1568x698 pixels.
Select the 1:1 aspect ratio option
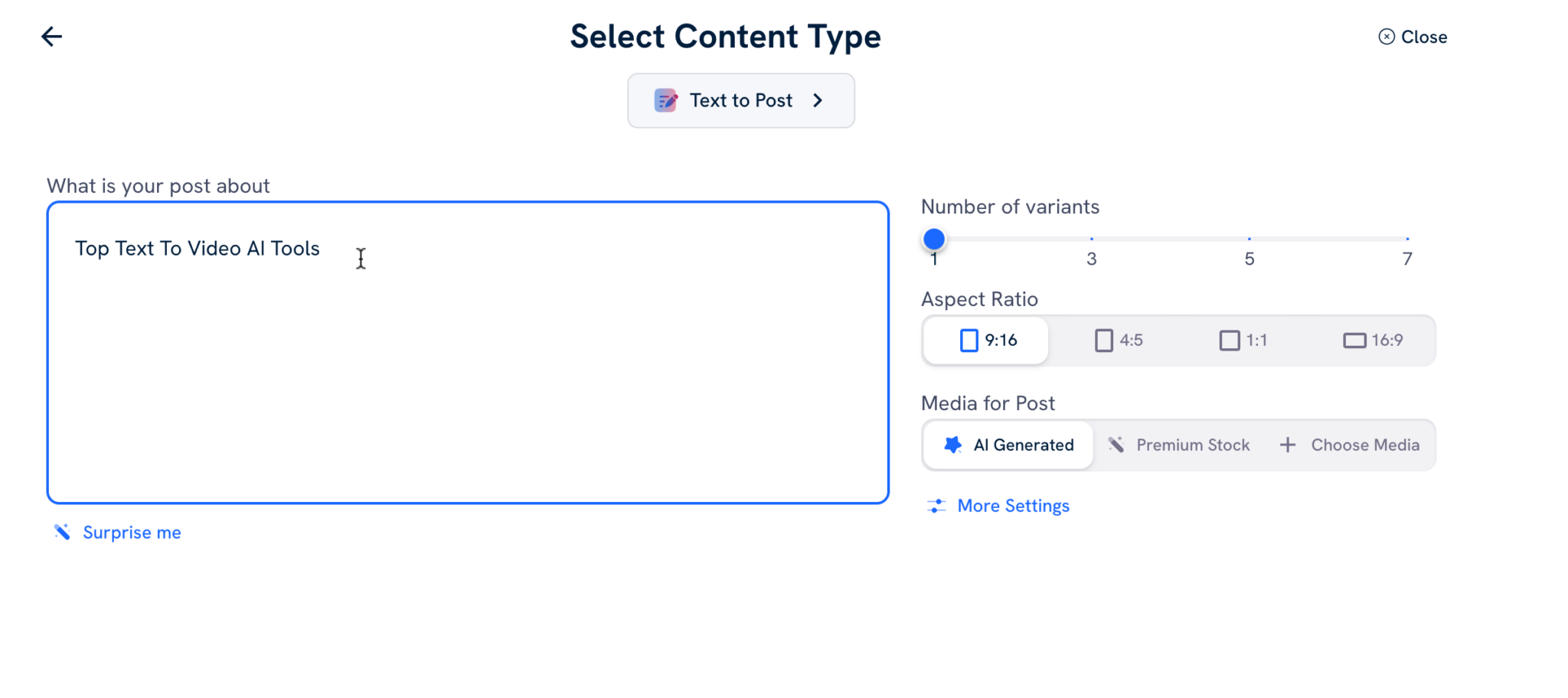pos(1242,340)
